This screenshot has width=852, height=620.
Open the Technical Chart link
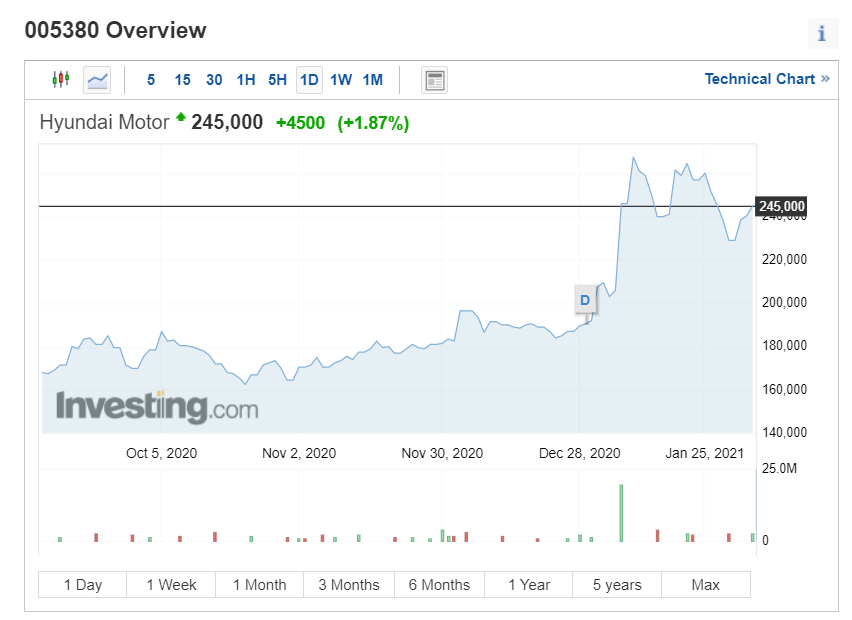[x=767, y=79]
